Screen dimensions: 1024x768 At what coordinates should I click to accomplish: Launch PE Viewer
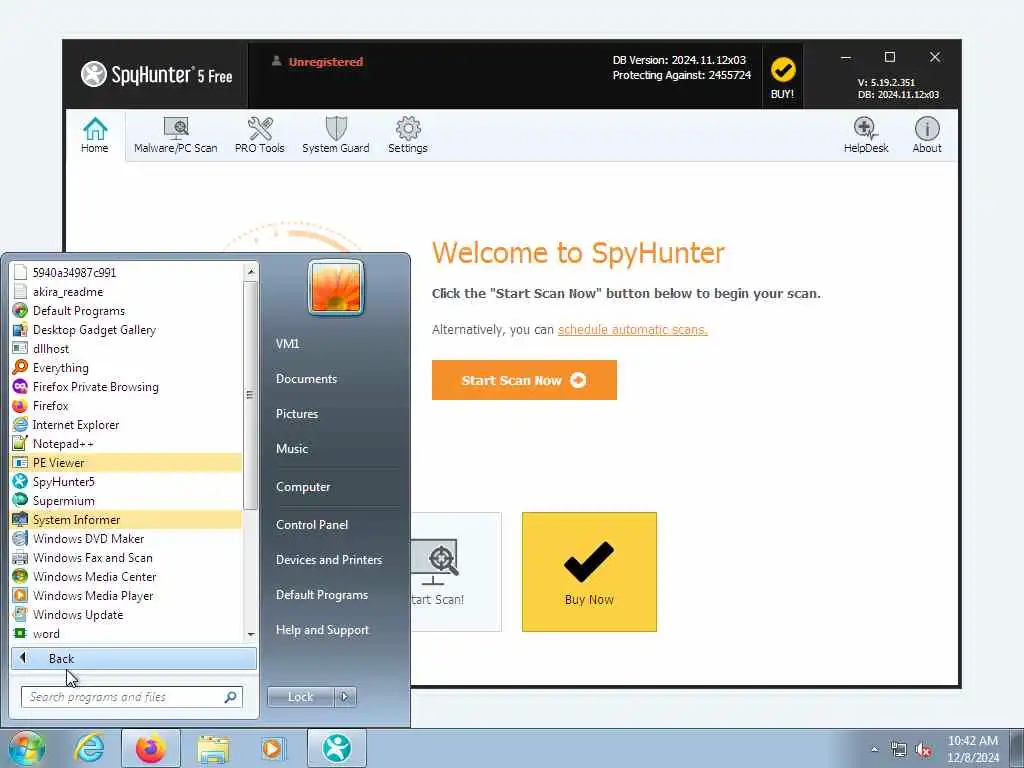point(127,462)
